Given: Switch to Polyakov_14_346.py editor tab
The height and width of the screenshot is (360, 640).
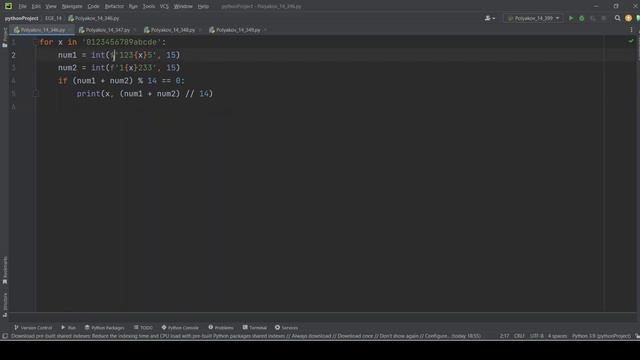Looking at the screenshot, I should click(x=42, y=30).
